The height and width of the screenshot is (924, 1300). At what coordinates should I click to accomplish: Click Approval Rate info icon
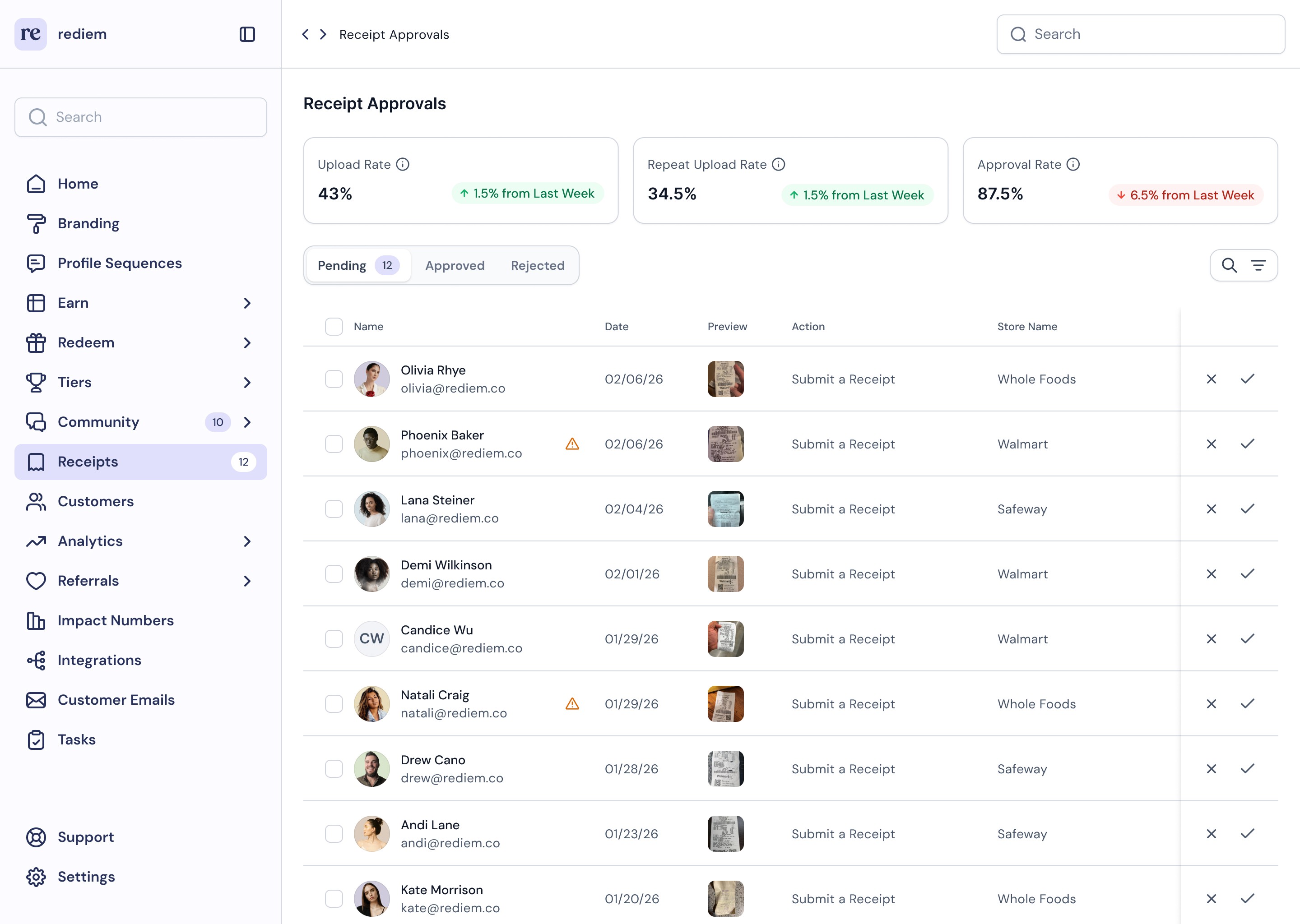[x=1073, y=164]
